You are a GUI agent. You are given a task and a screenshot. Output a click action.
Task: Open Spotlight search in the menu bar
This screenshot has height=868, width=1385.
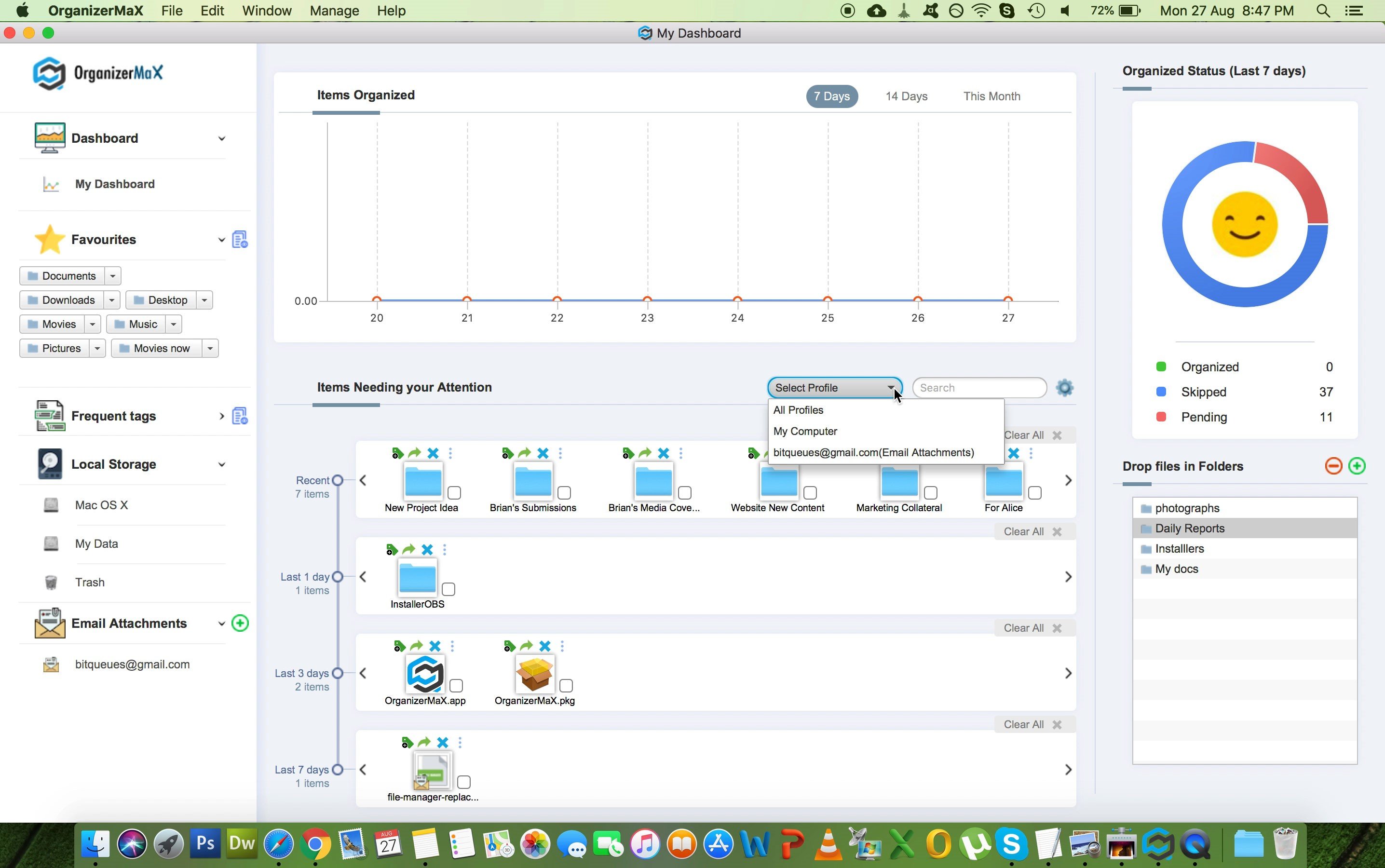(1323, 10)
